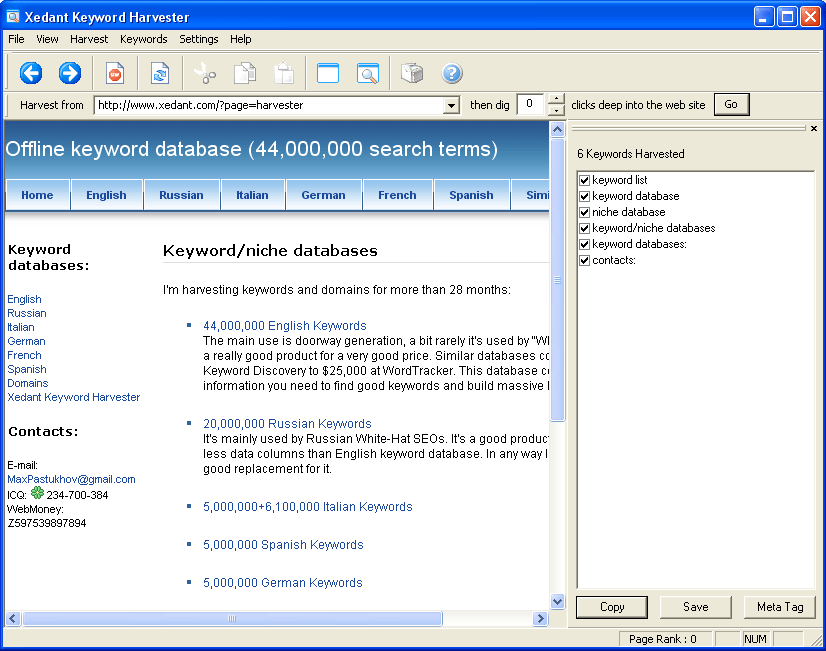Click the Copy documents toolbar icon
The width and height of the screenshot is (826, 651).
pos(245,73)
